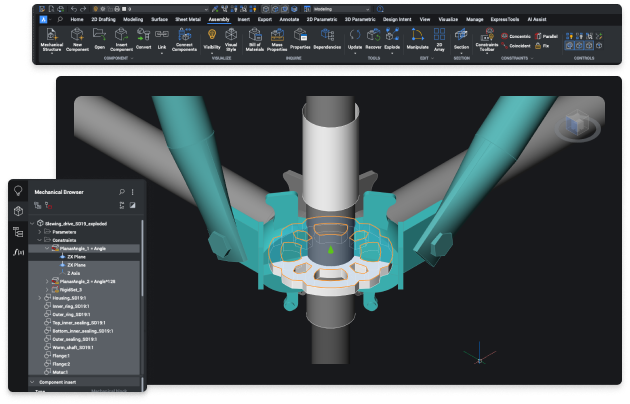Open Mechanical Browser options menu

[133, 192]
